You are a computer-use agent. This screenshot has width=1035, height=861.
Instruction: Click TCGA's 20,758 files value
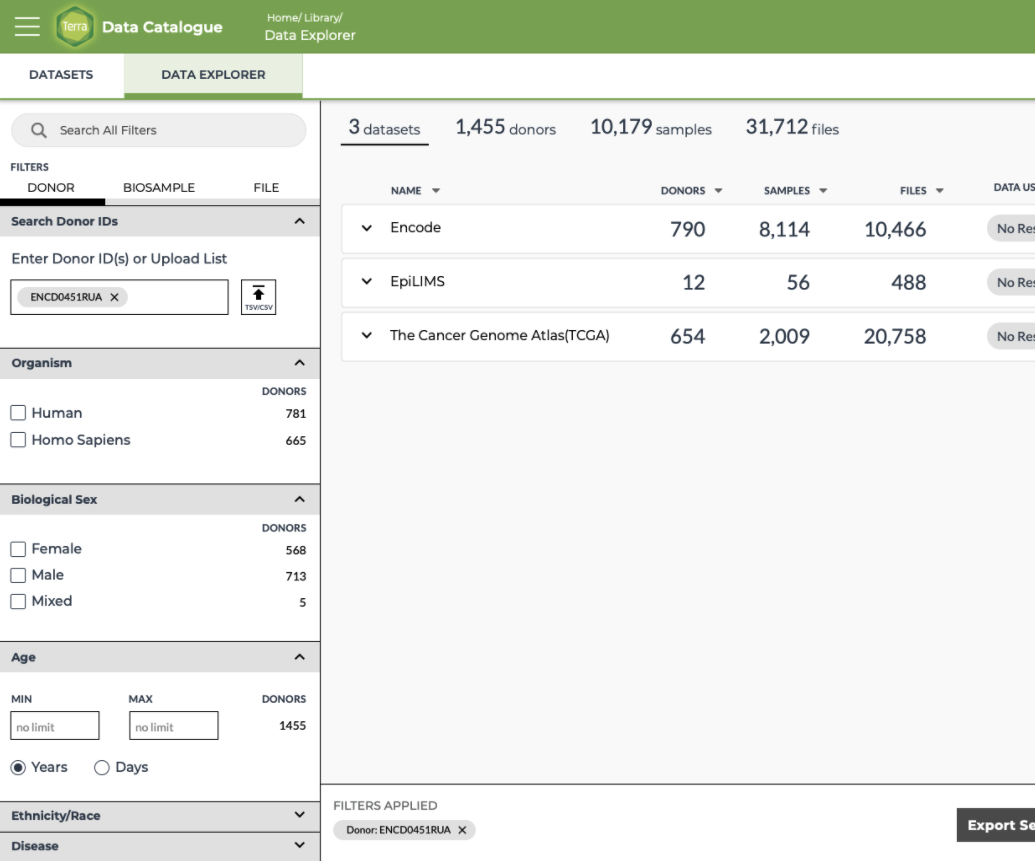pos(895,336)
